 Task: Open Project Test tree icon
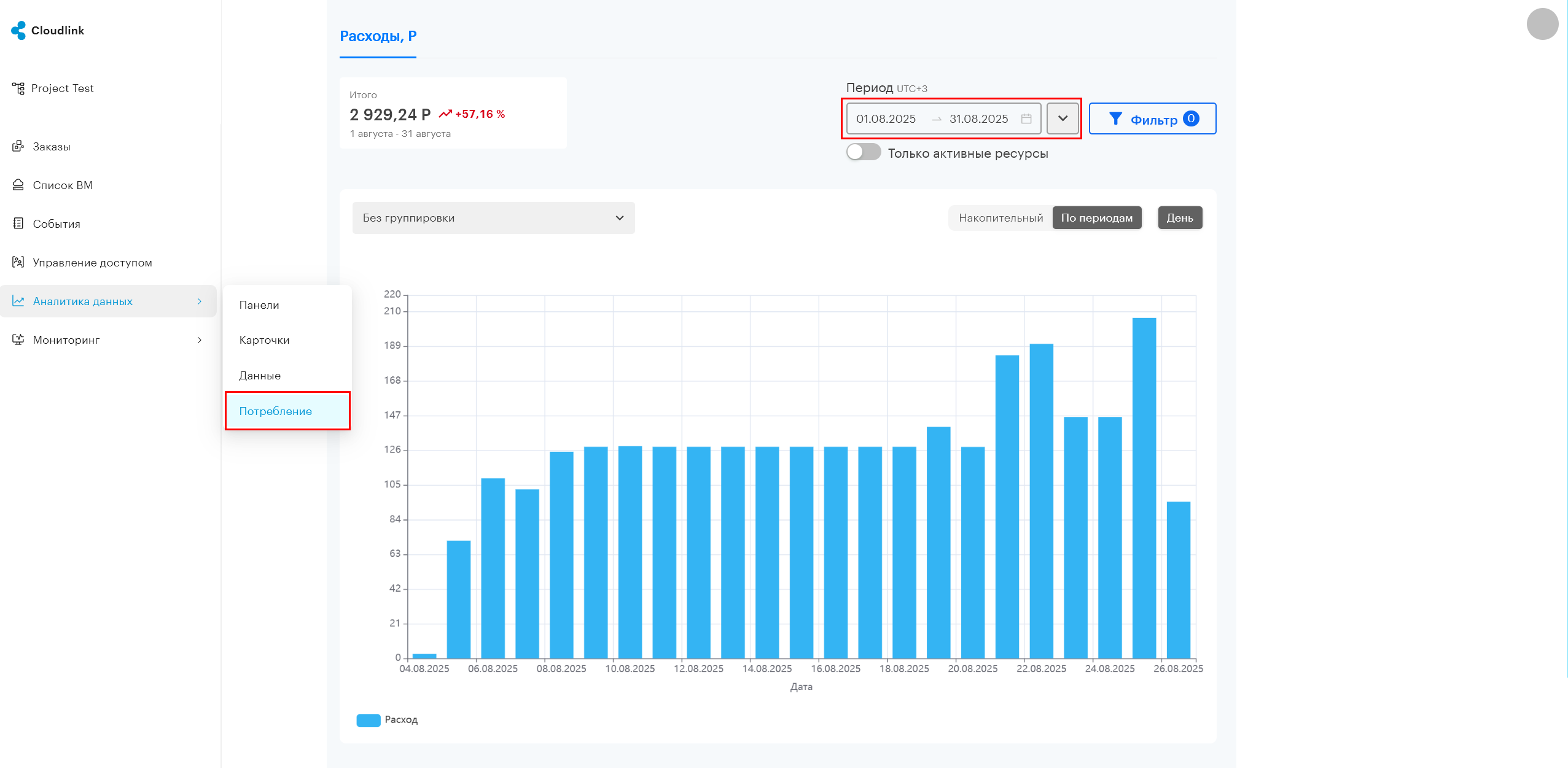point(18,88)
